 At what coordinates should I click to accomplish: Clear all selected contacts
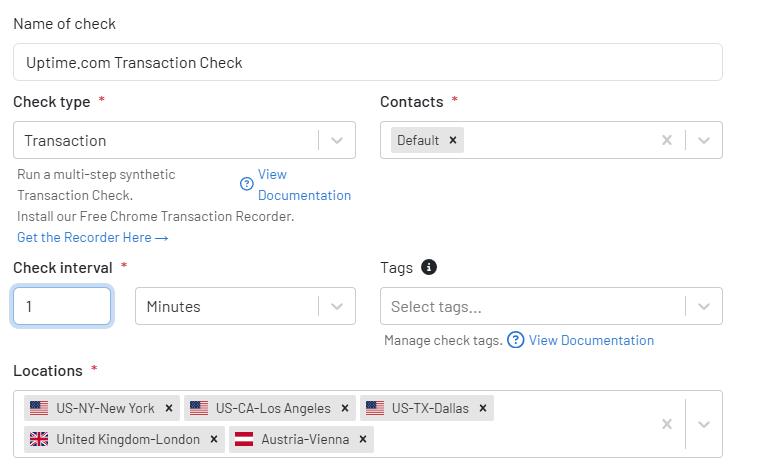pos(667,140)
